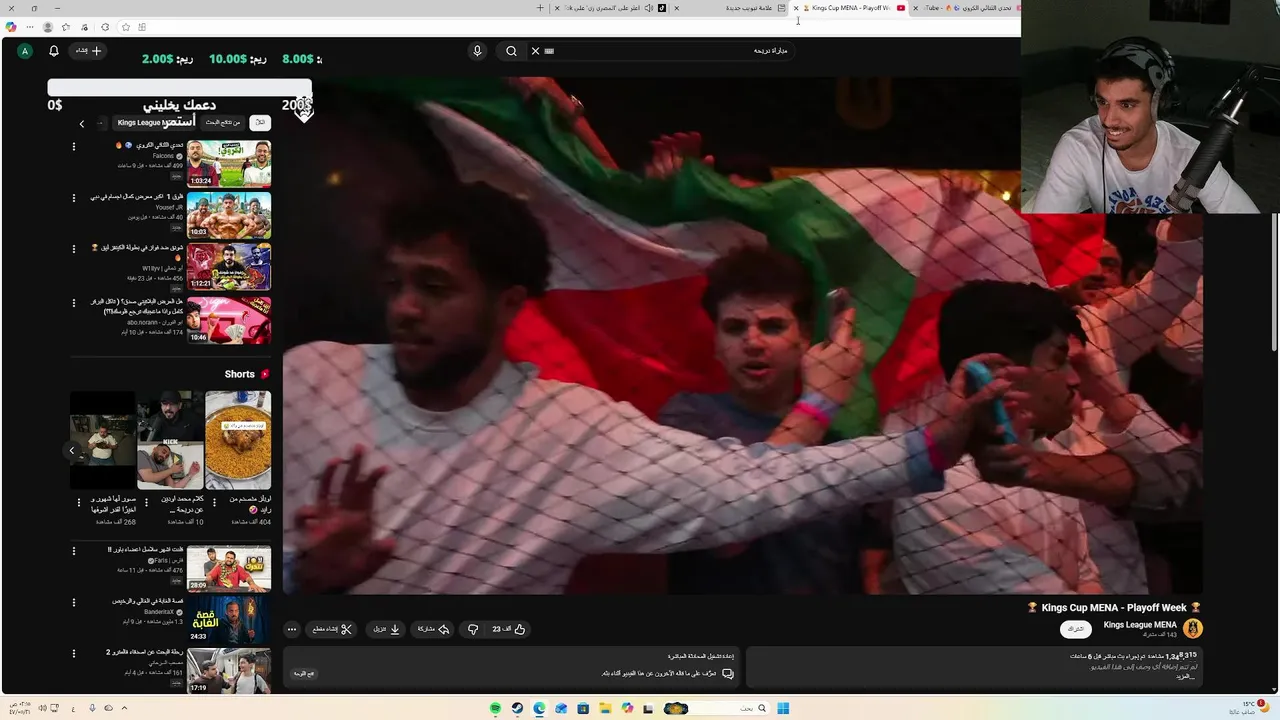Image resolution: width=1280 pixels, height=720 pixels.
Task: Open options menu for the W1llyv video
Action: click(73, 249)
